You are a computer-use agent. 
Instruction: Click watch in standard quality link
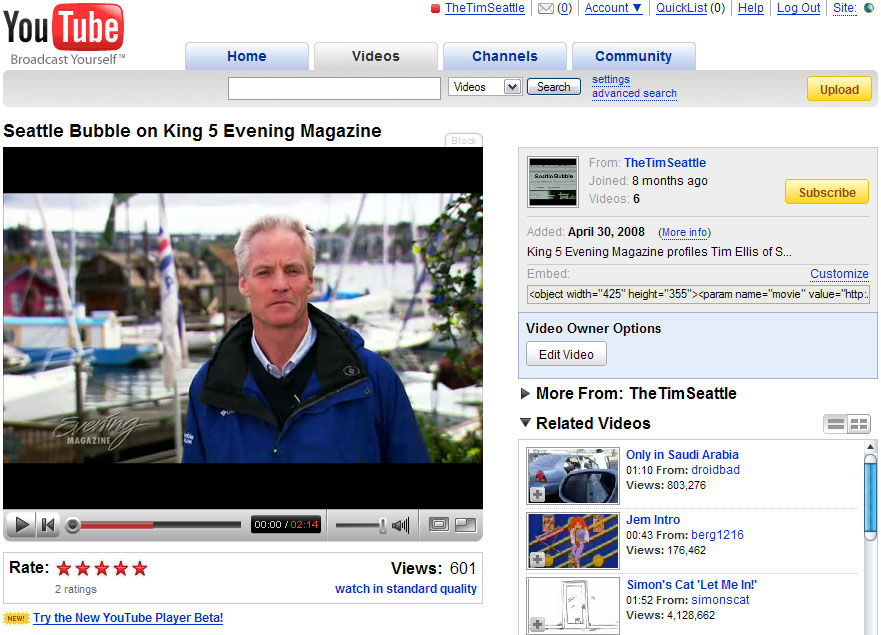pyautogui.click(x=406, y=589)
